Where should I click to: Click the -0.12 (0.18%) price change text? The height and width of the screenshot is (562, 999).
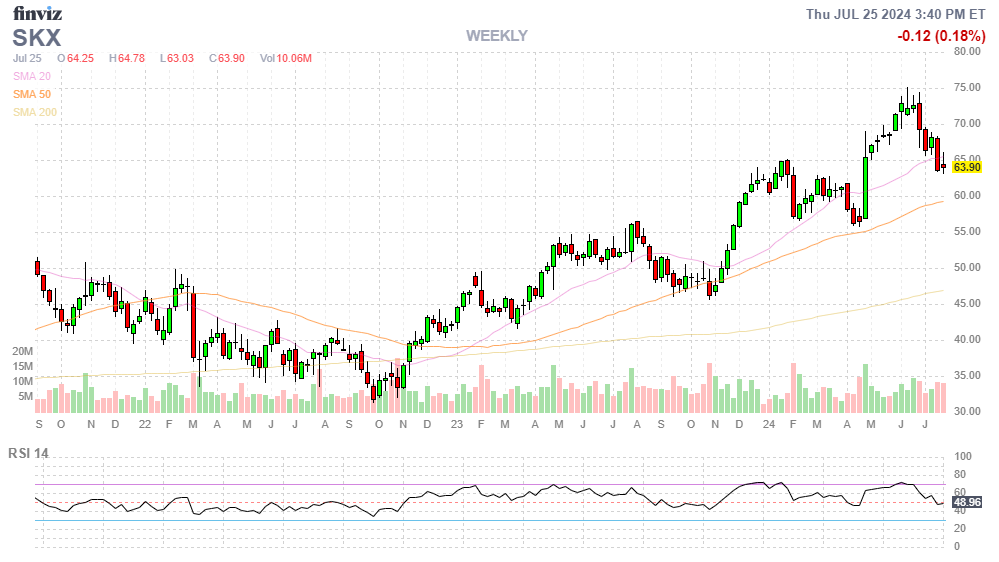point(940,36)
